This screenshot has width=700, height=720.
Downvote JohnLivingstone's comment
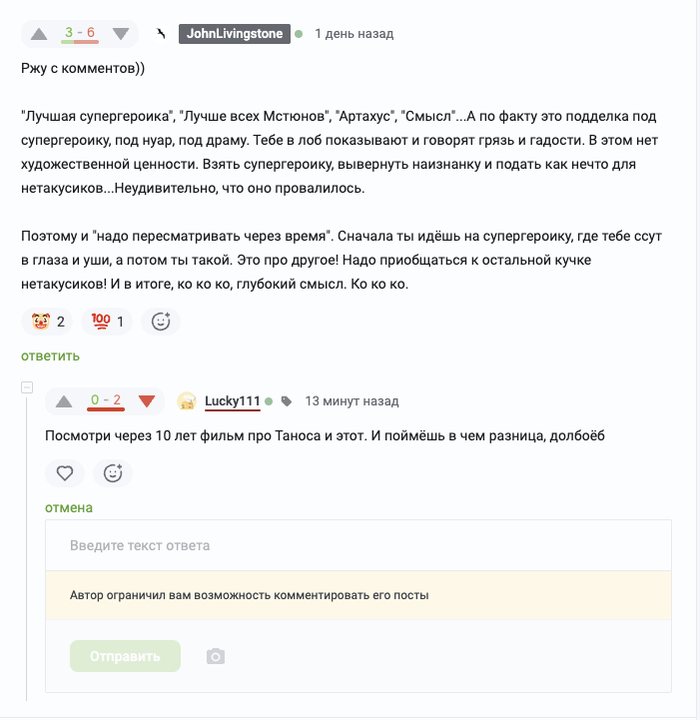tap(121, 34)
